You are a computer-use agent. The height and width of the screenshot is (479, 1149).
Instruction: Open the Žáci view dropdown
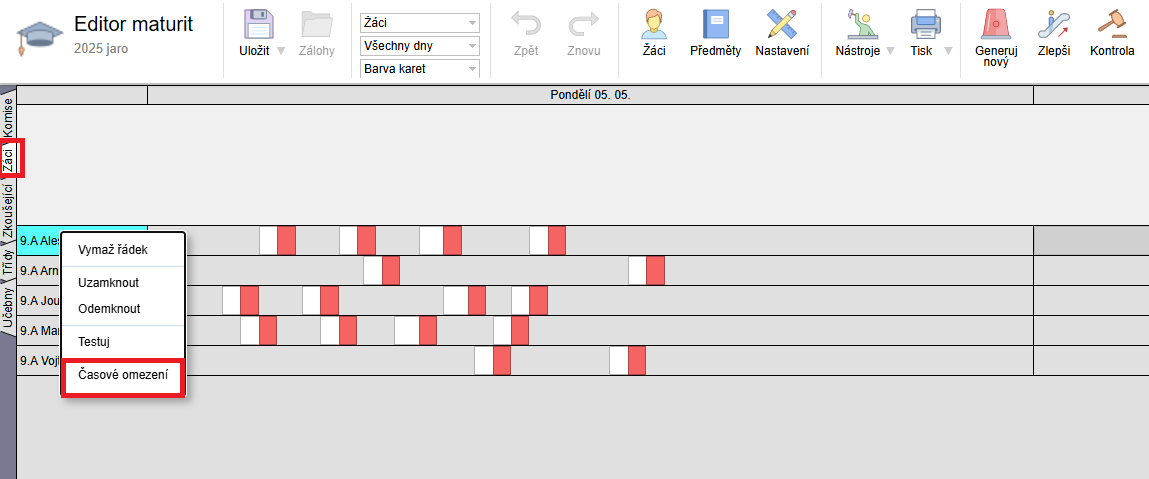tap(419, 23)
